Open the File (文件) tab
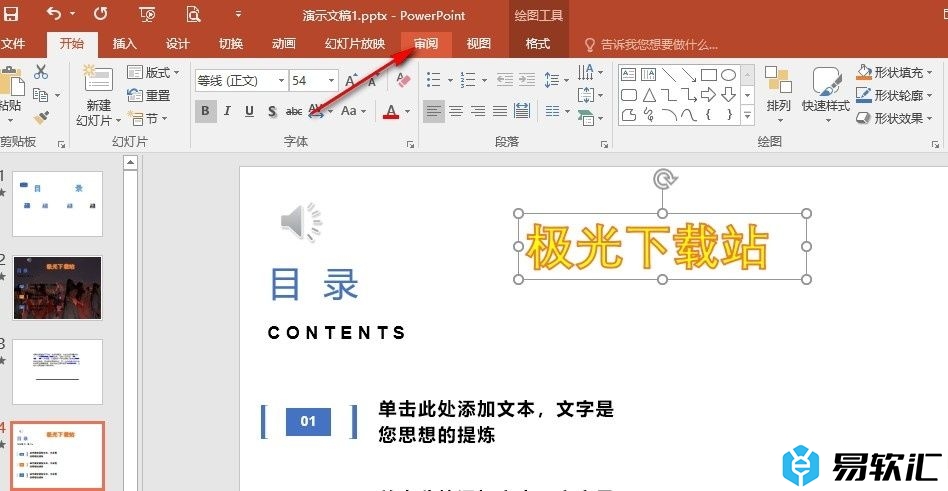The width and height of the screenshot is (948, 491). [x=13, y=44]
